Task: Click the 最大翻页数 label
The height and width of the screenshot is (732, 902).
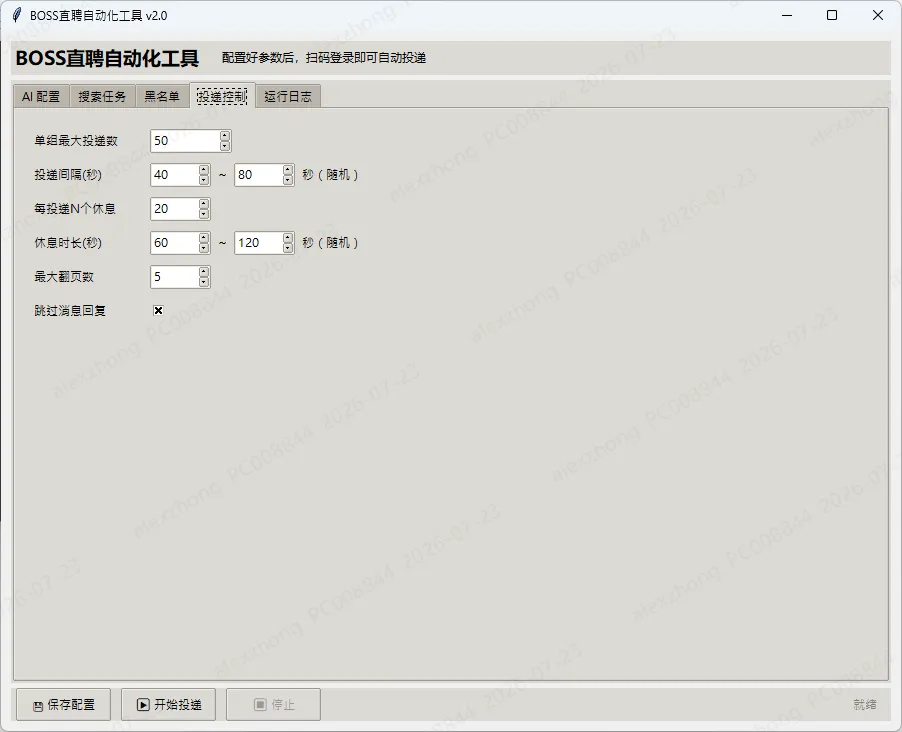Action: click(64, 277)
